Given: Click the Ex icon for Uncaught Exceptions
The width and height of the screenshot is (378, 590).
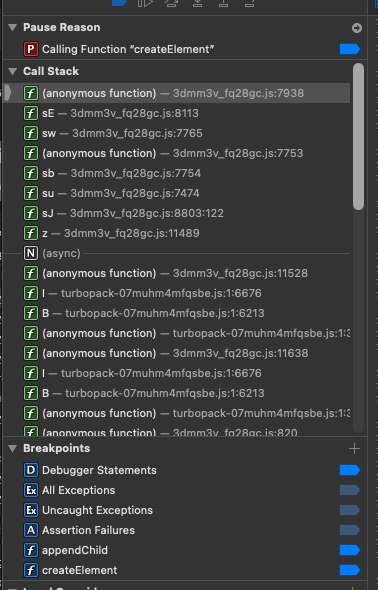Looking at the screenshot, I should point(31,510).
